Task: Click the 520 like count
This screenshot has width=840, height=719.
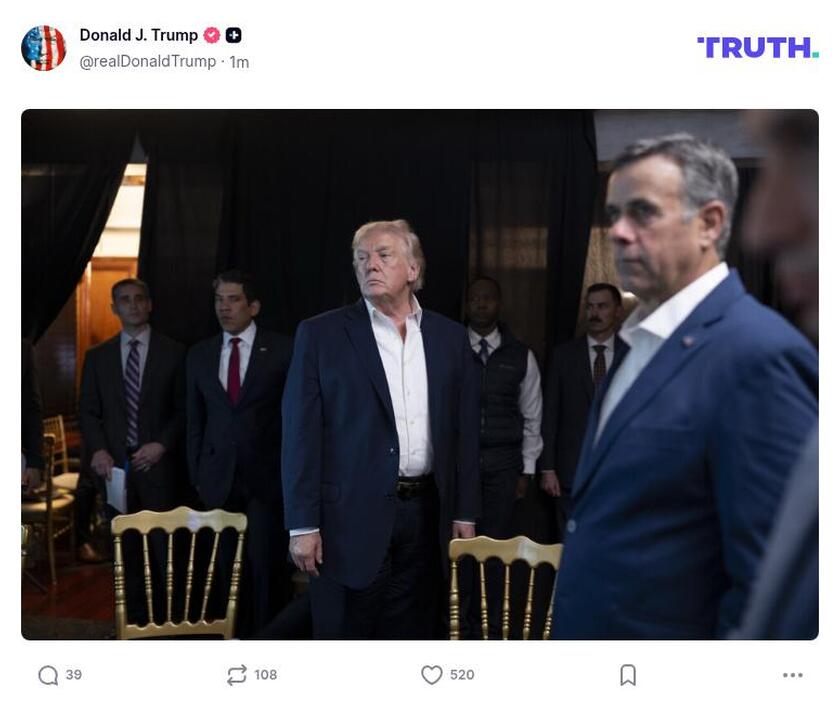Action: (461, 676)
